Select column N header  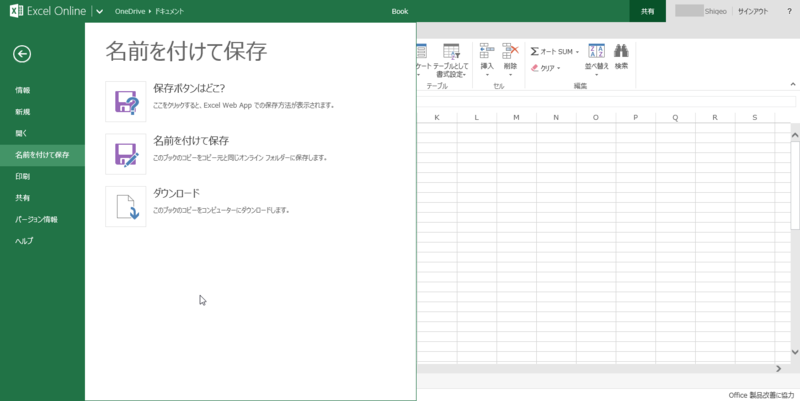coord(556,117)
